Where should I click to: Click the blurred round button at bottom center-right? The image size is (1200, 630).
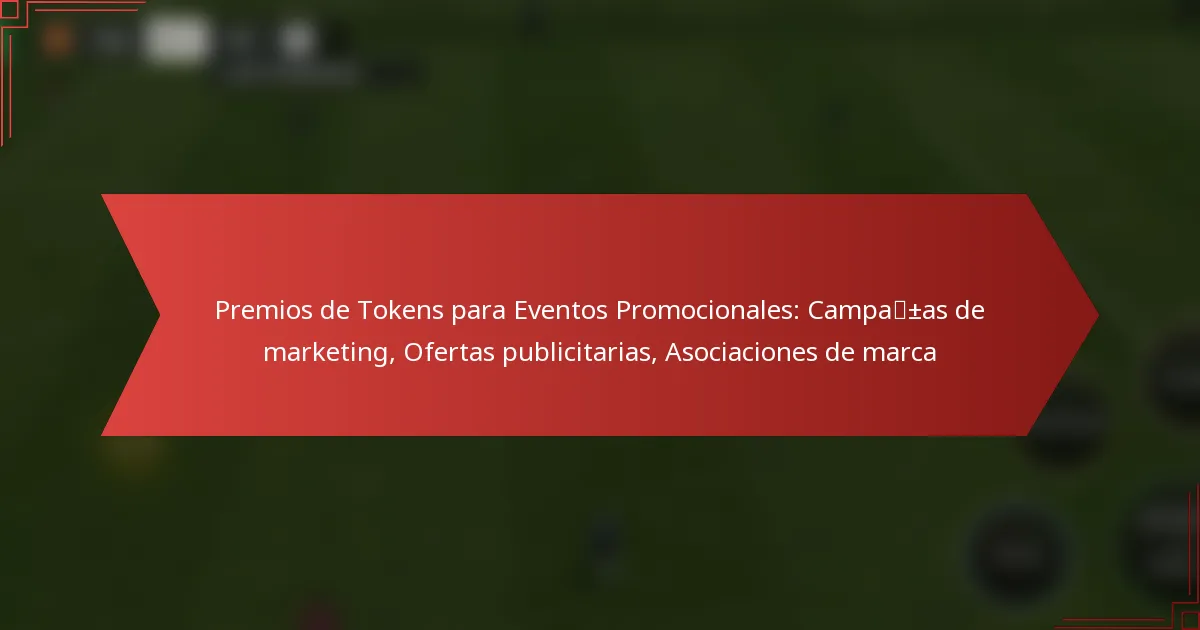(x=1017, y=551)
